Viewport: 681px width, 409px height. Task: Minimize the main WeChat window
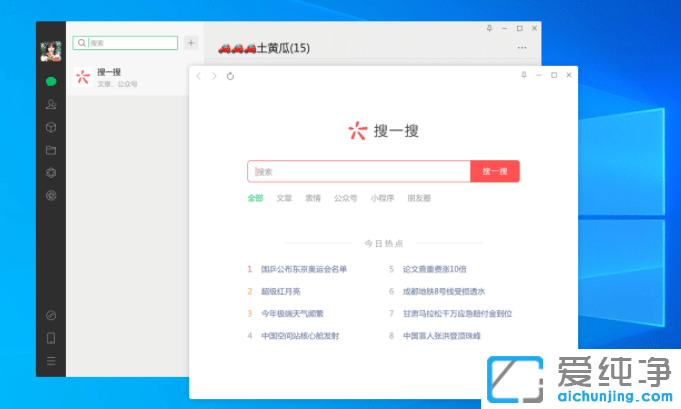coord(504,28)
